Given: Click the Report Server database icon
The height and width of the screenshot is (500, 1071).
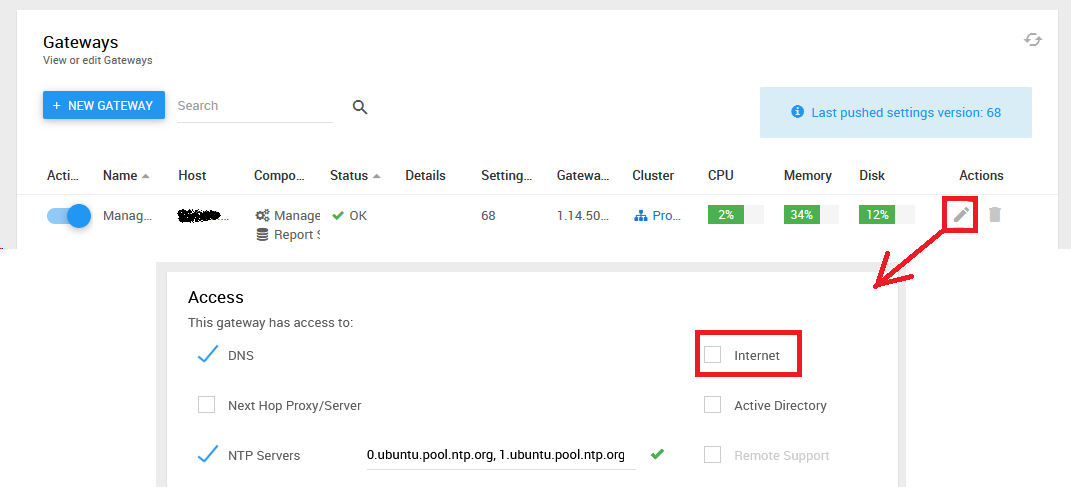Looking at the screenshot, I should (x=262, y=235).
